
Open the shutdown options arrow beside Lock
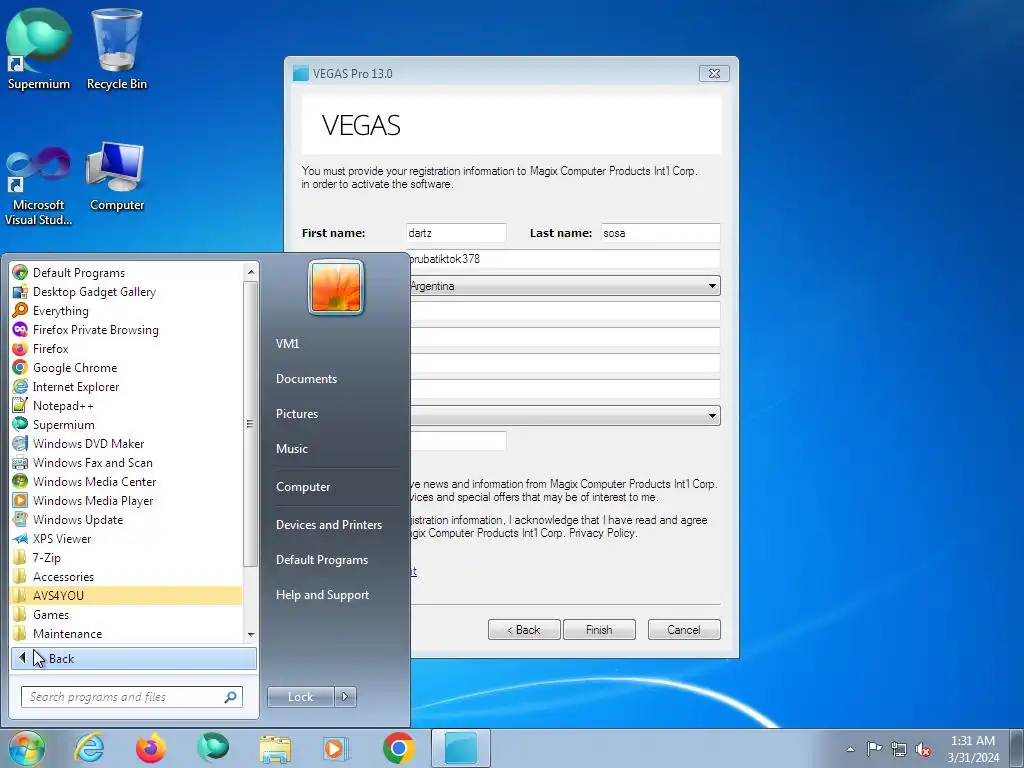(x=345, y=697)
